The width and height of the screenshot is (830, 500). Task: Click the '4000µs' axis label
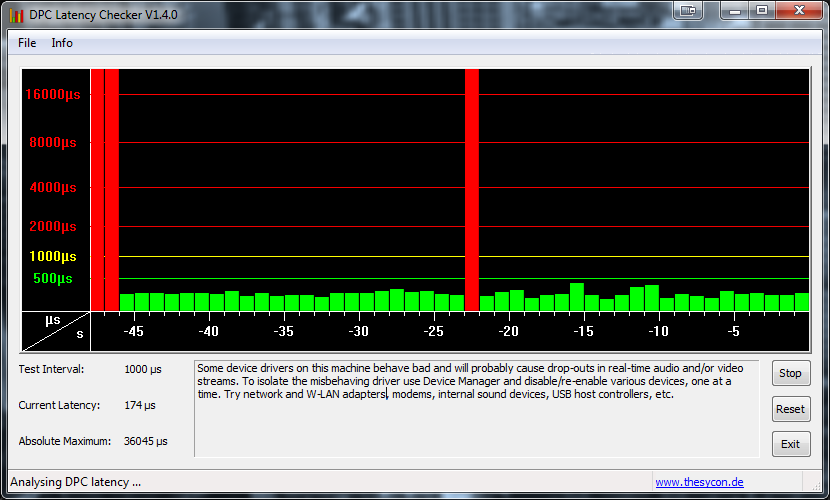click(53, 187)
